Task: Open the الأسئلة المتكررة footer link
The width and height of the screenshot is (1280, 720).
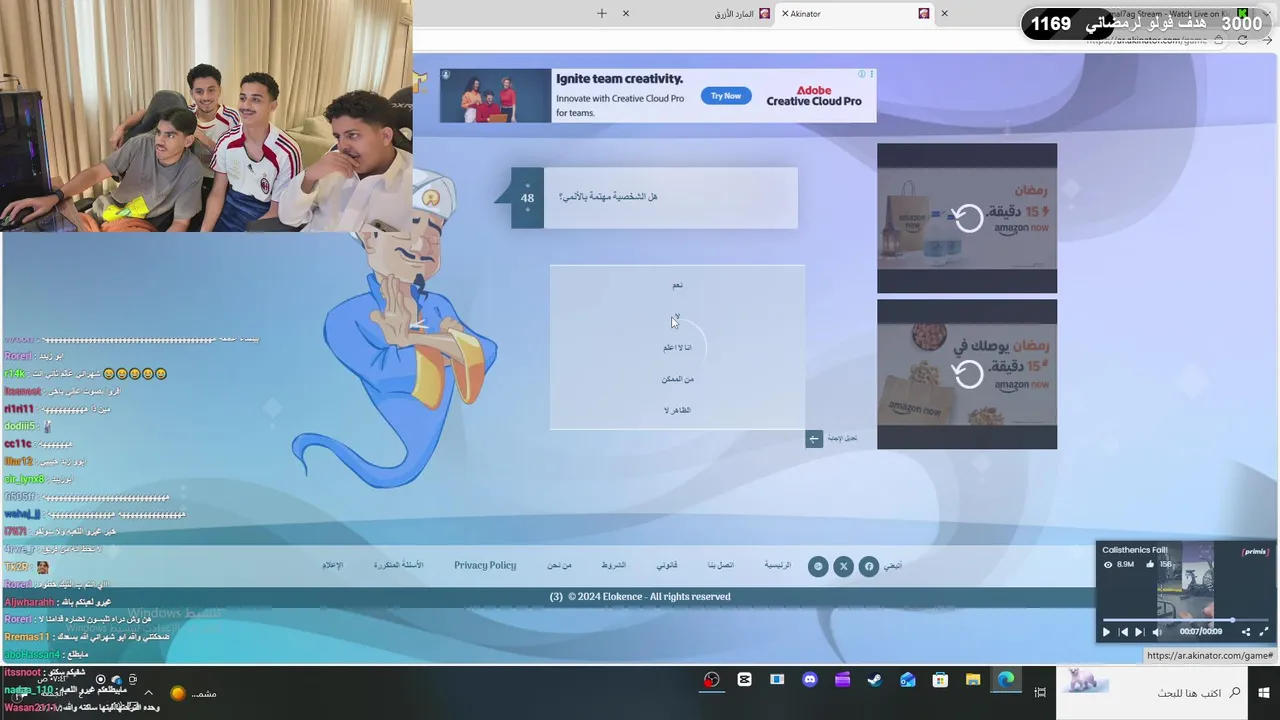Action: [399, 565]
